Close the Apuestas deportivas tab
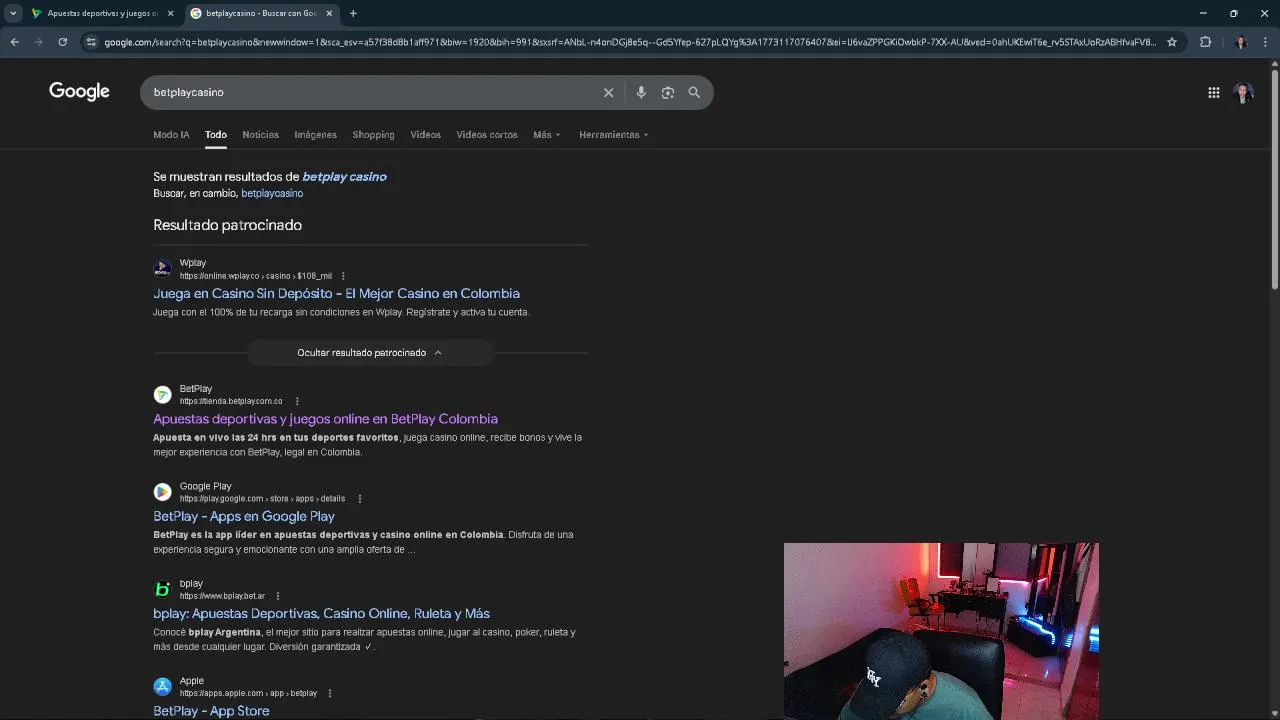 [170, 13]
